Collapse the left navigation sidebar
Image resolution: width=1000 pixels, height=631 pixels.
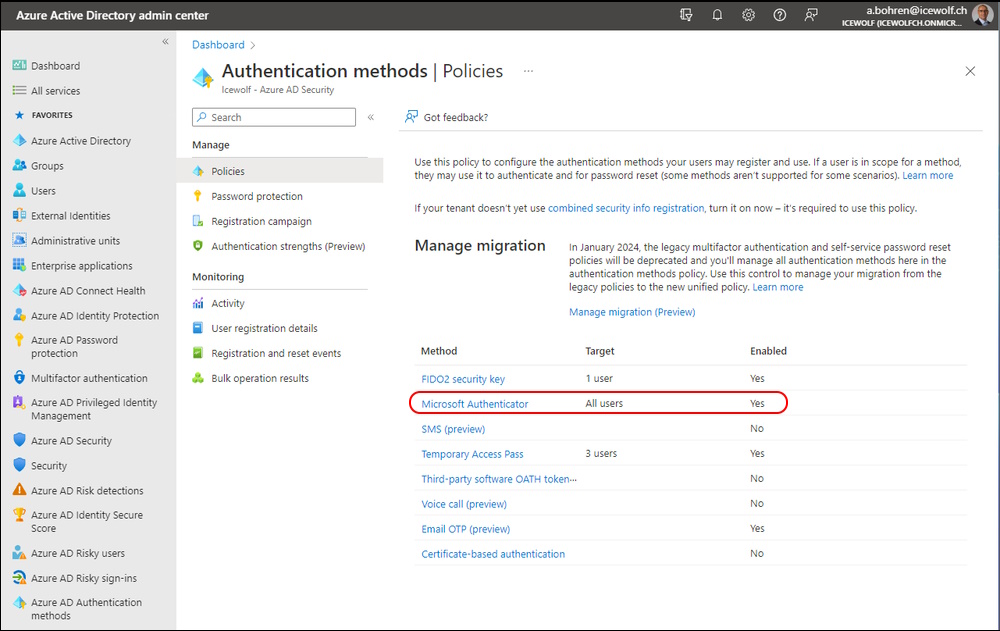[165, 41]
